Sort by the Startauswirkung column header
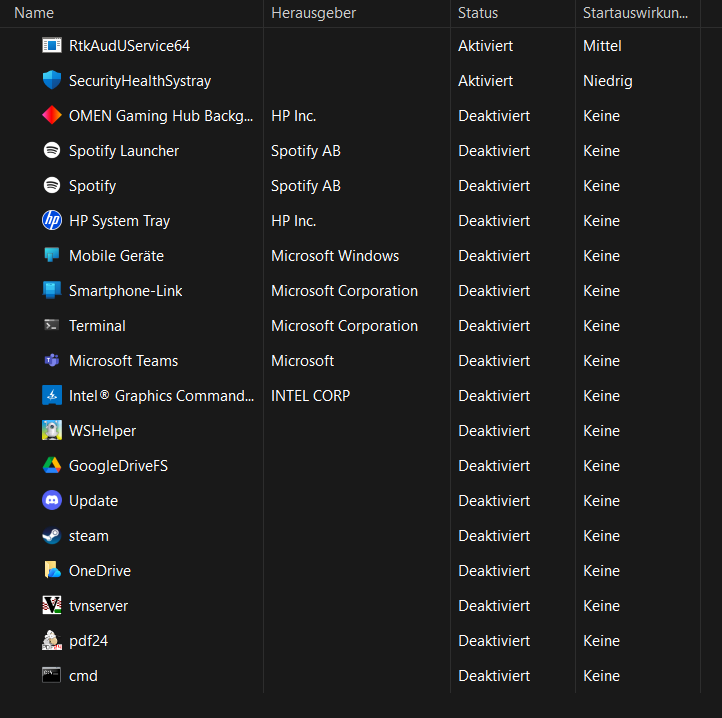 pyautogui.click(x=635, y=13)
